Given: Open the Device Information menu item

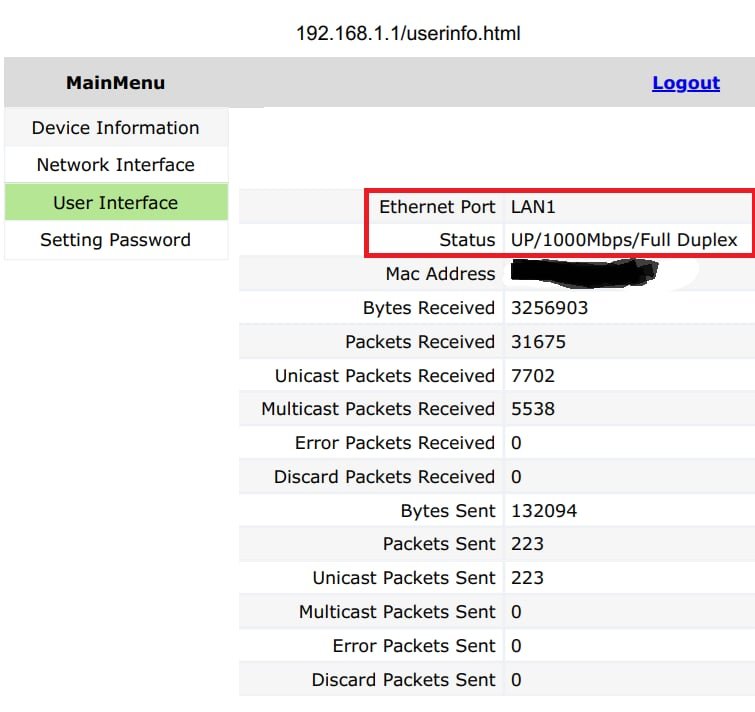Looking at the screenshot, I should 115,128.
